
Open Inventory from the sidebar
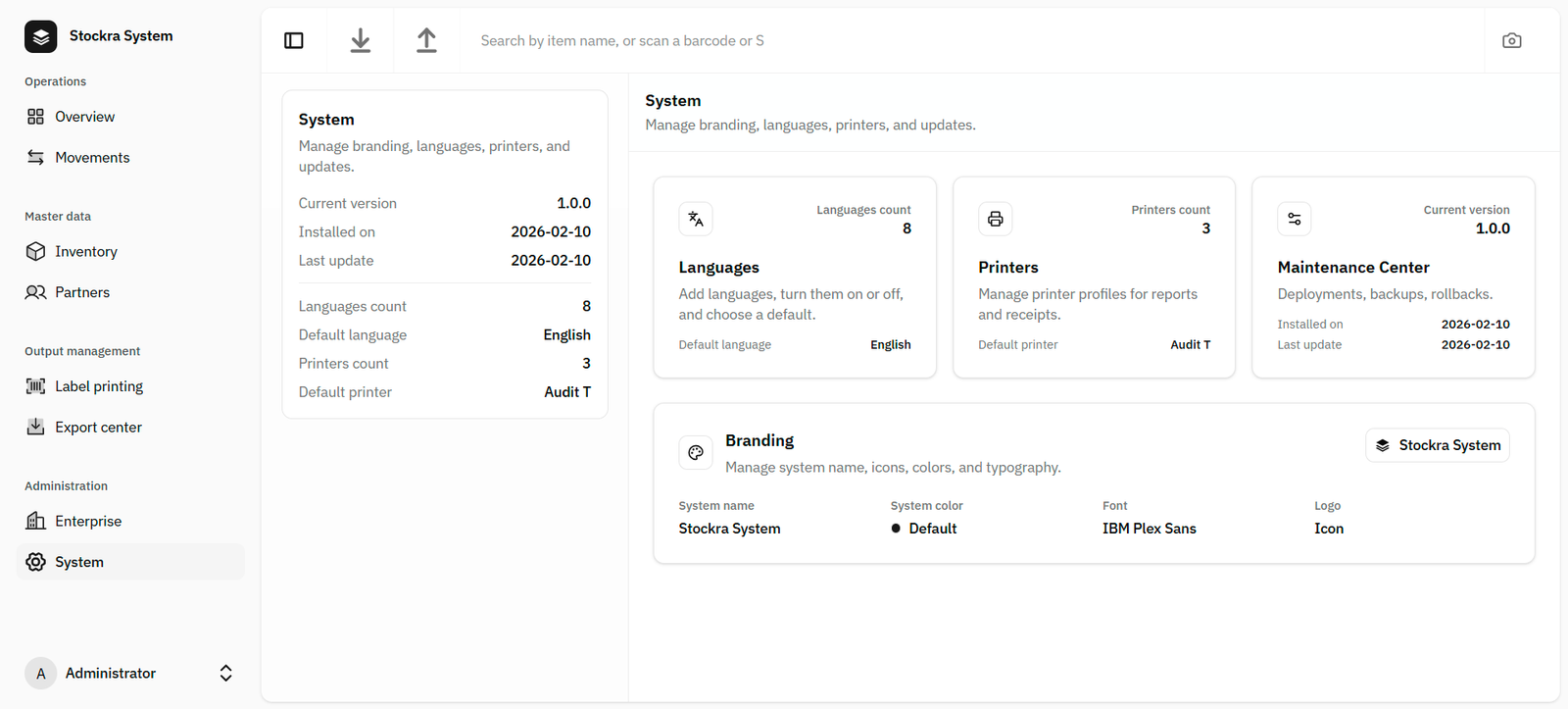(86, 252)
